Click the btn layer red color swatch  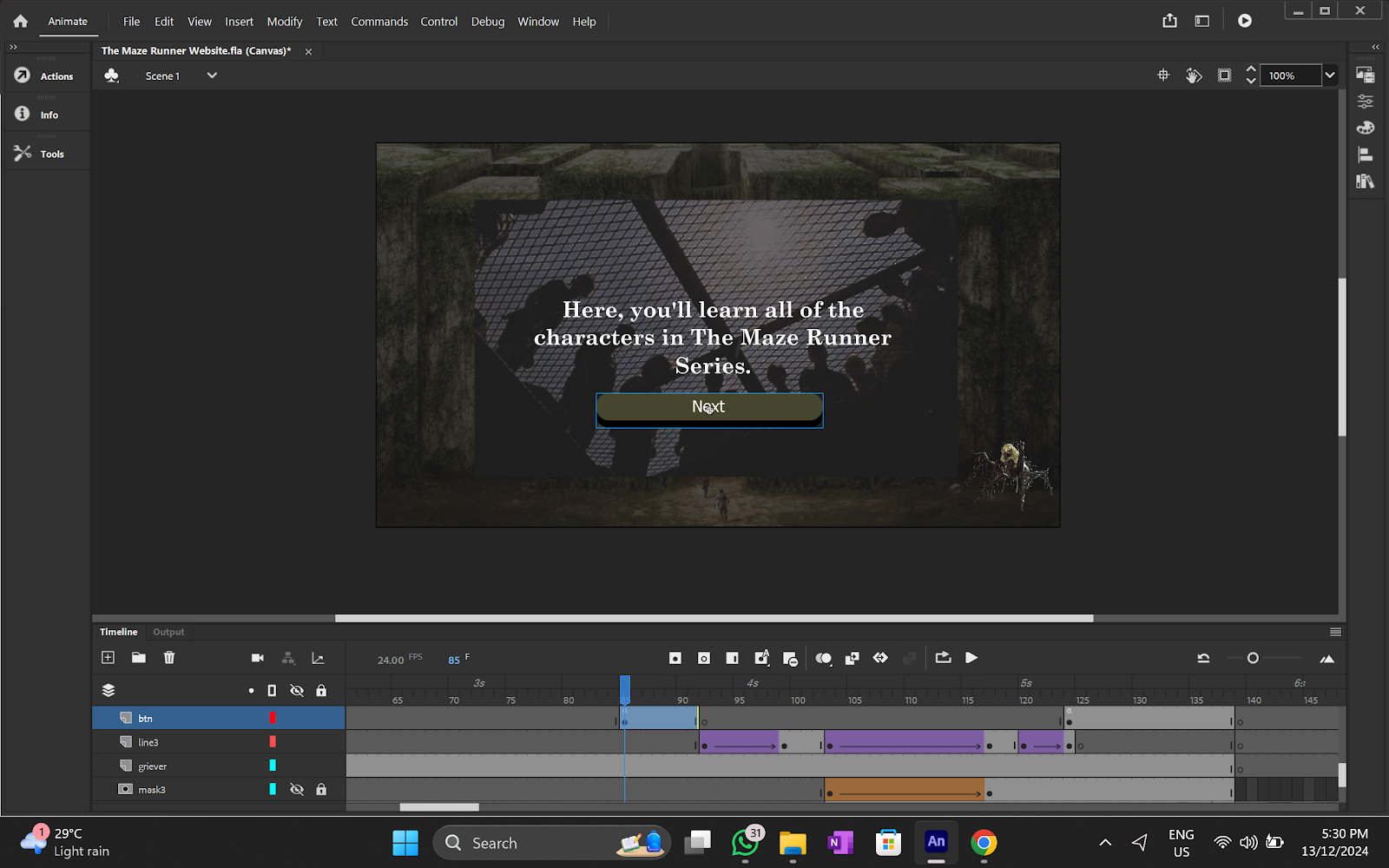pyautogui.click(x=273, y=718)
